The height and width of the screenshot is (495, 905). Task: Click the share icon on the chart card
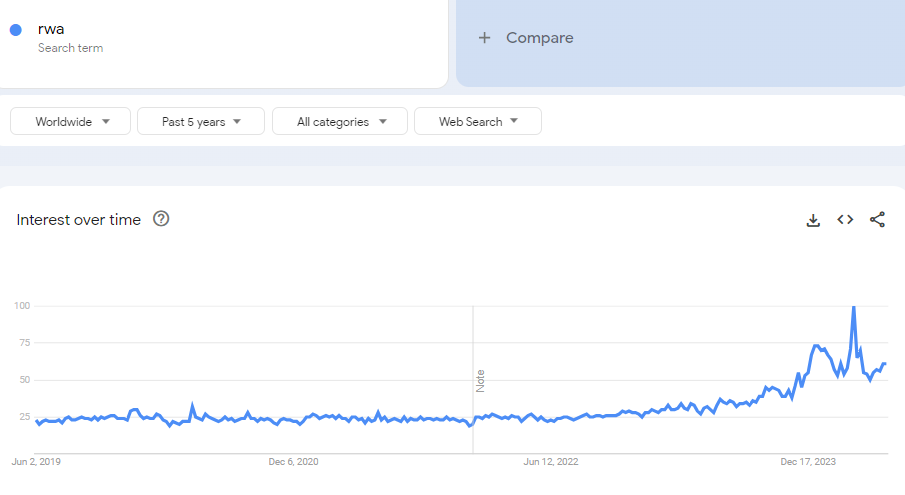pos(877,220)
